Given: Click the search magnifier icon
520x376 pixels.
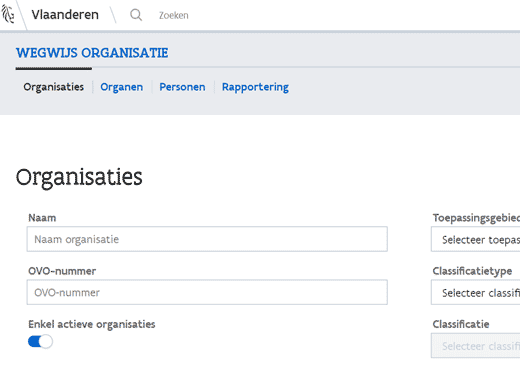Looking at the screenshot, I should coord(136,15).
